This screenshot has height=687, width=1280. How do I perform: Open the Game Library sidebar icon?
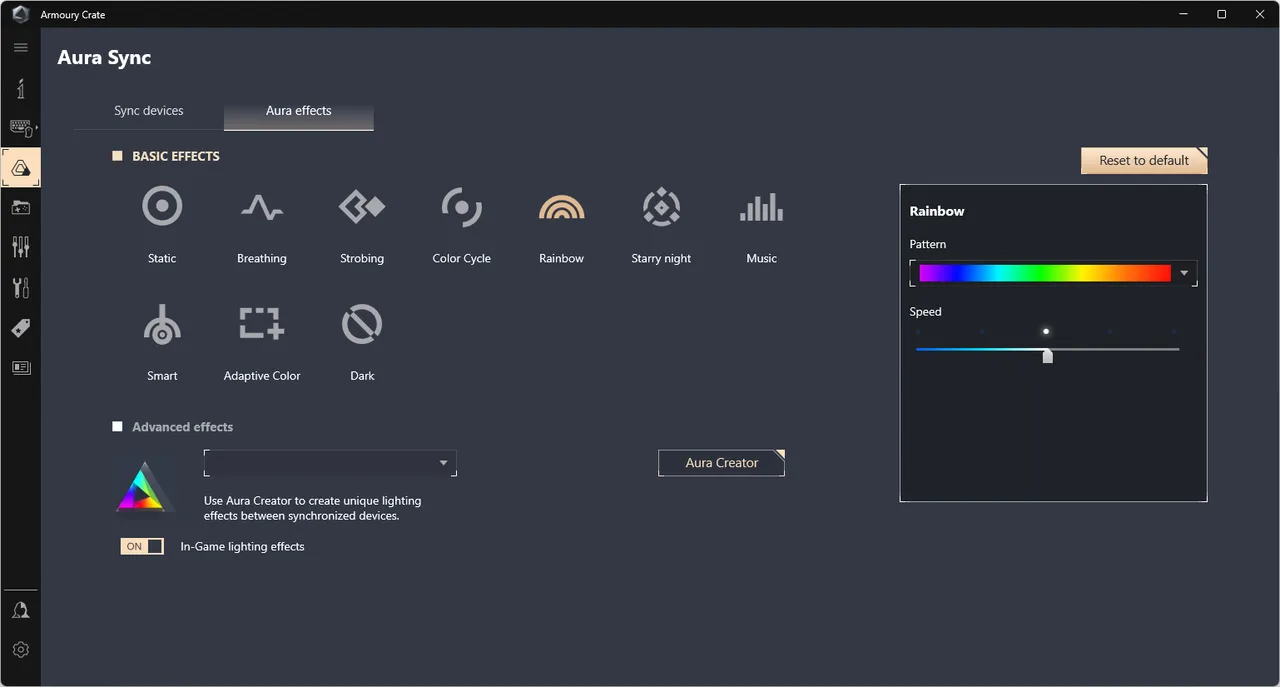tap(21, 208)
